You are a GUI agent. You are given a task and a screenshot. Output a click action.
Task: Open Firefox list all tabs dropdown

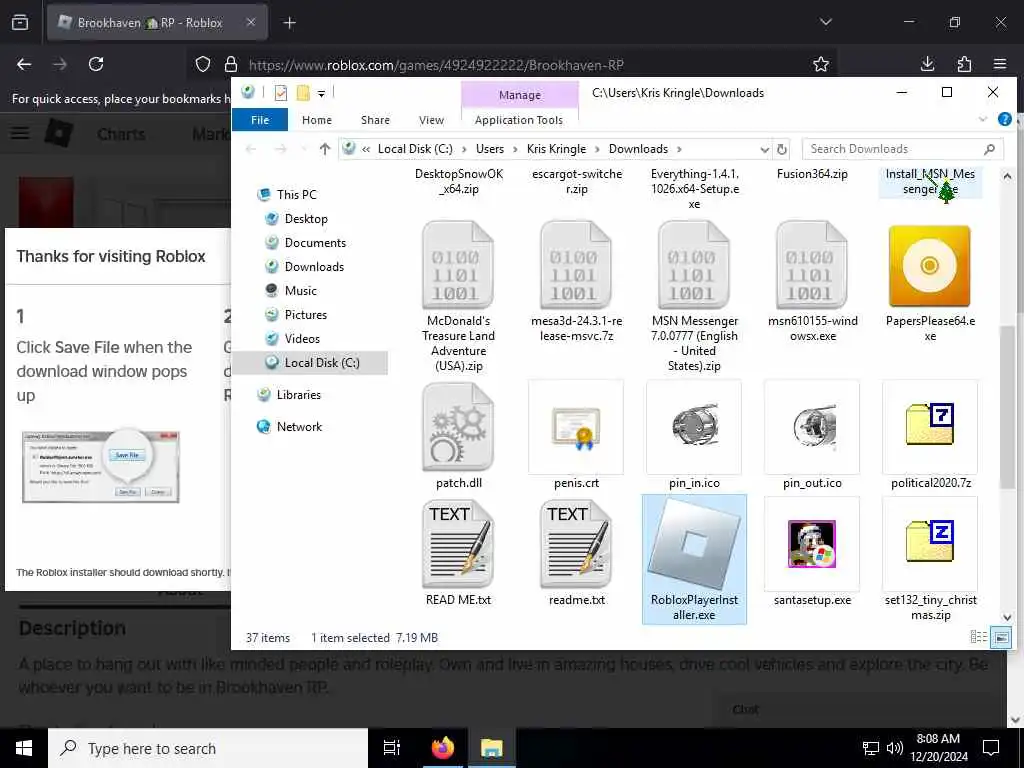(825, 22)
